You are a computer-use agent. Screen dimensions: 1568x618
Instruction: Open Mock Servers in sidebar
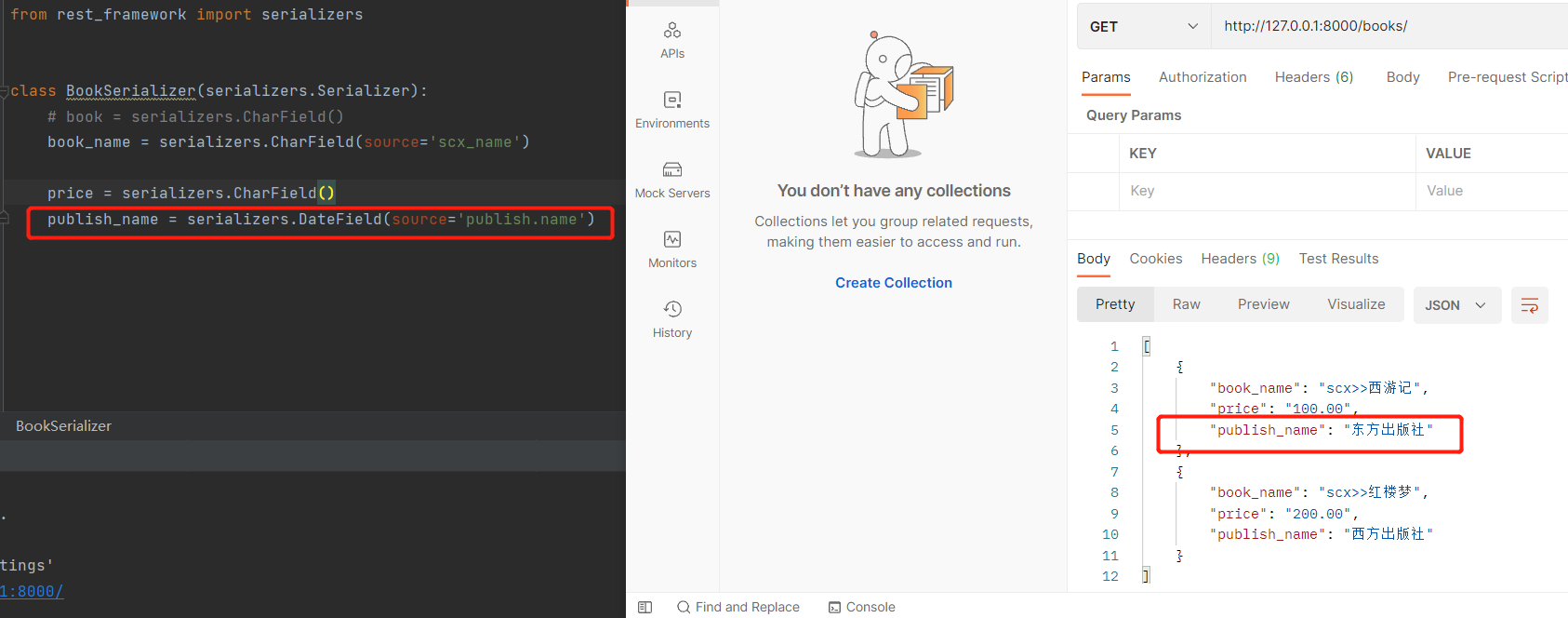(671, 180)
